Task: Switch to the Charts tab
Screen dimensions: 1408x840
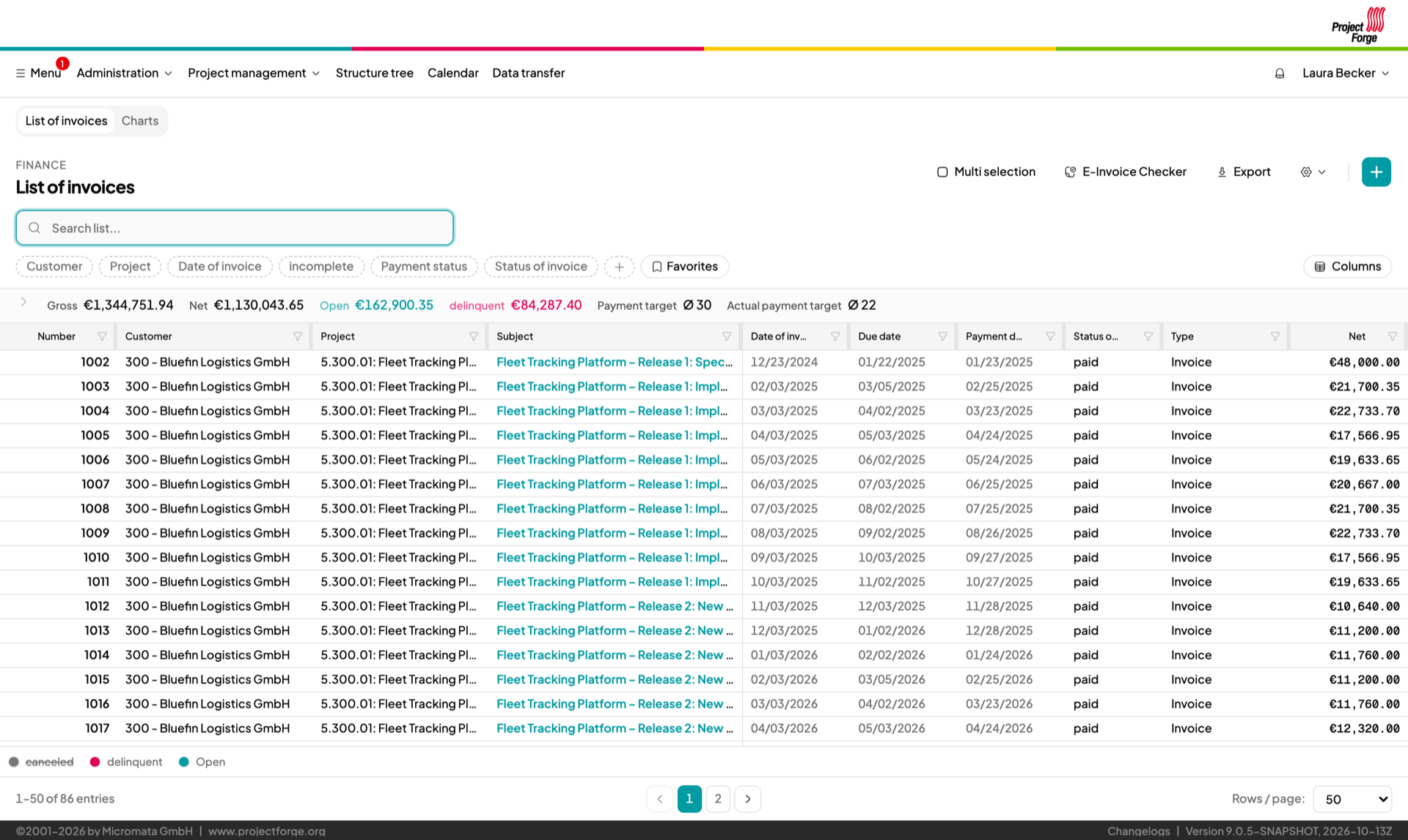Action: tap(140, 121)
